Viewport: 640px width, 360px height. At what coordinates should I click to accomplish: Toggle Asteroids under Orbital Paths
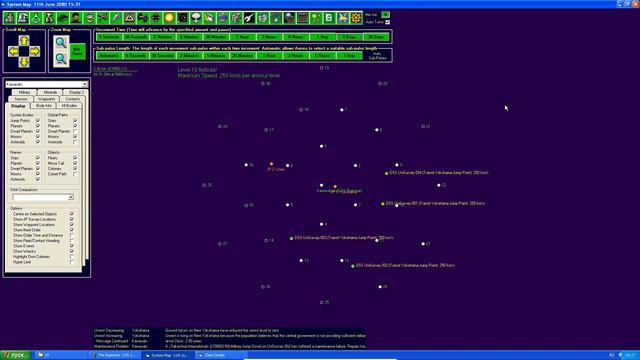click(75, 142)
